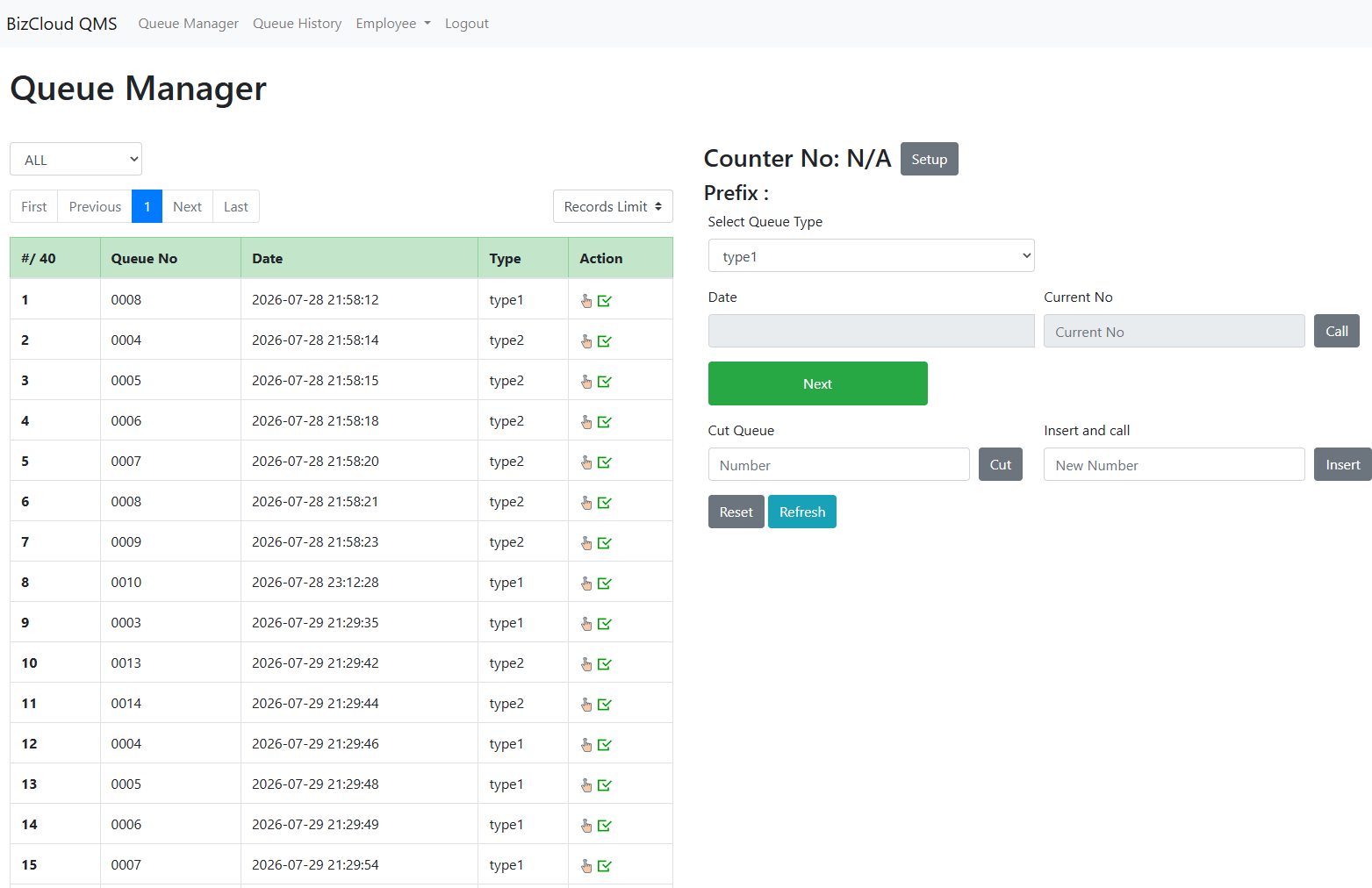Click check icon in row 4 (21:58:18)
This screenshot has width=1372, height=888.
pos(605,422)
